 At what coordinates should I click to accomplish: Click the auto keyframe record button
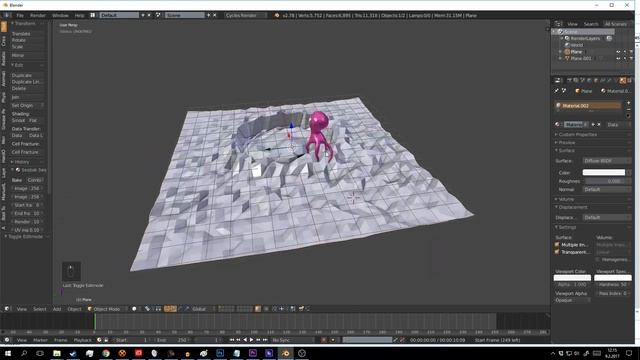(325, 340)
